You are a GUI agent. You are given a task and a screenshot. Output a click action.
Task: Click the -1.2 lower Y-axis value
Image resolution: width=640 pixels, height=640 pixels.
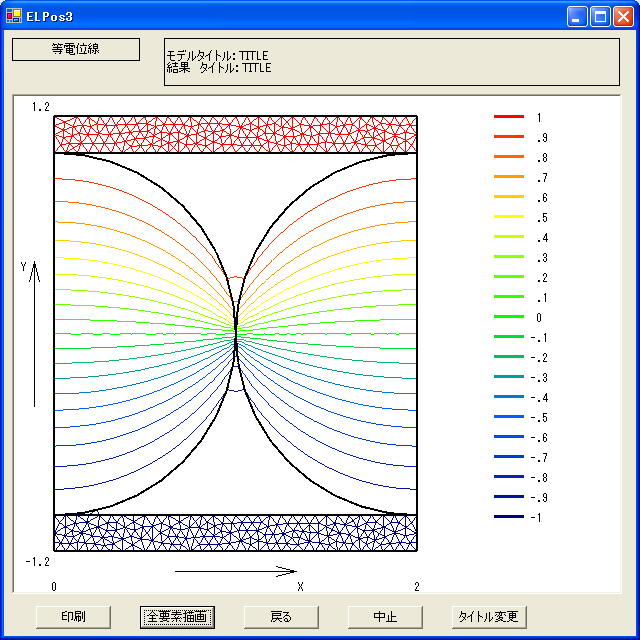click(x=38, y=562)
